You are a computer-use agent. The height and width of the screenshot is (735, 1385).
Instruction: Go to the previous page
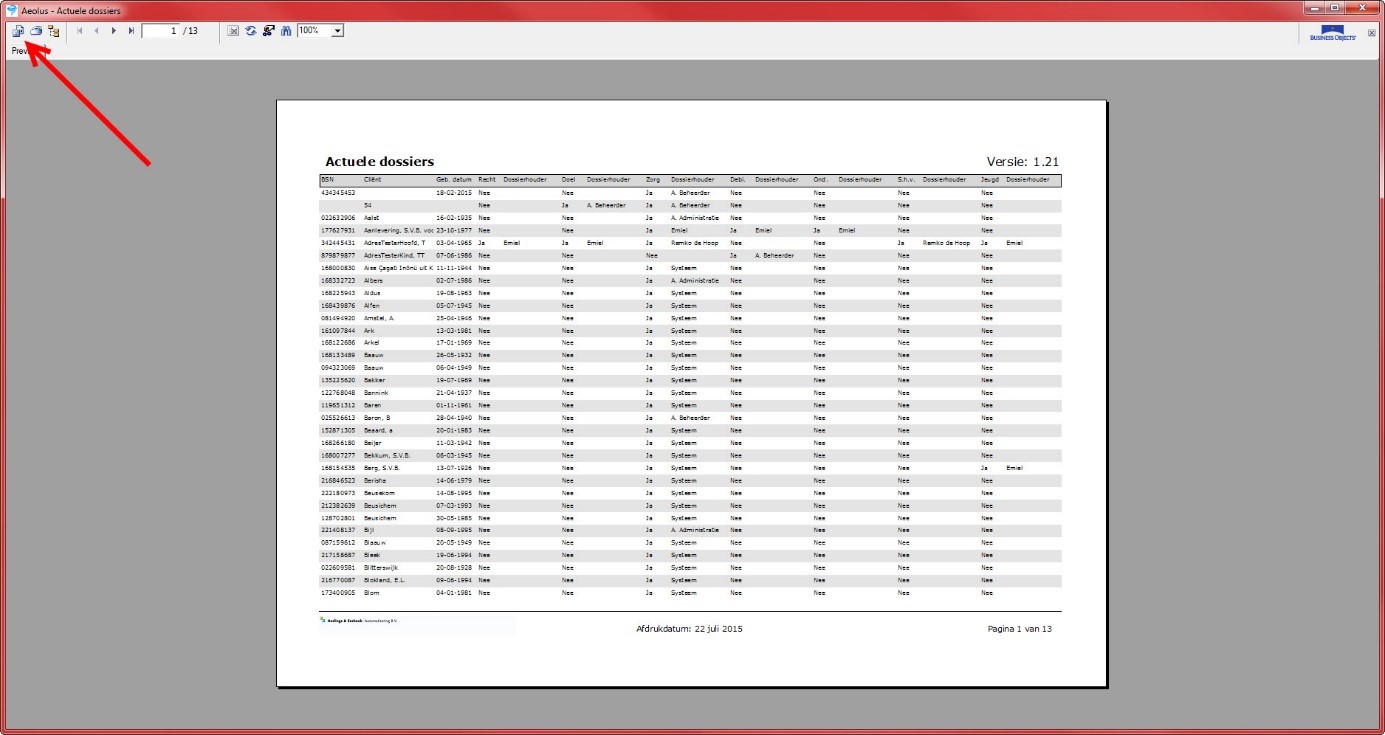coord(97,31)
